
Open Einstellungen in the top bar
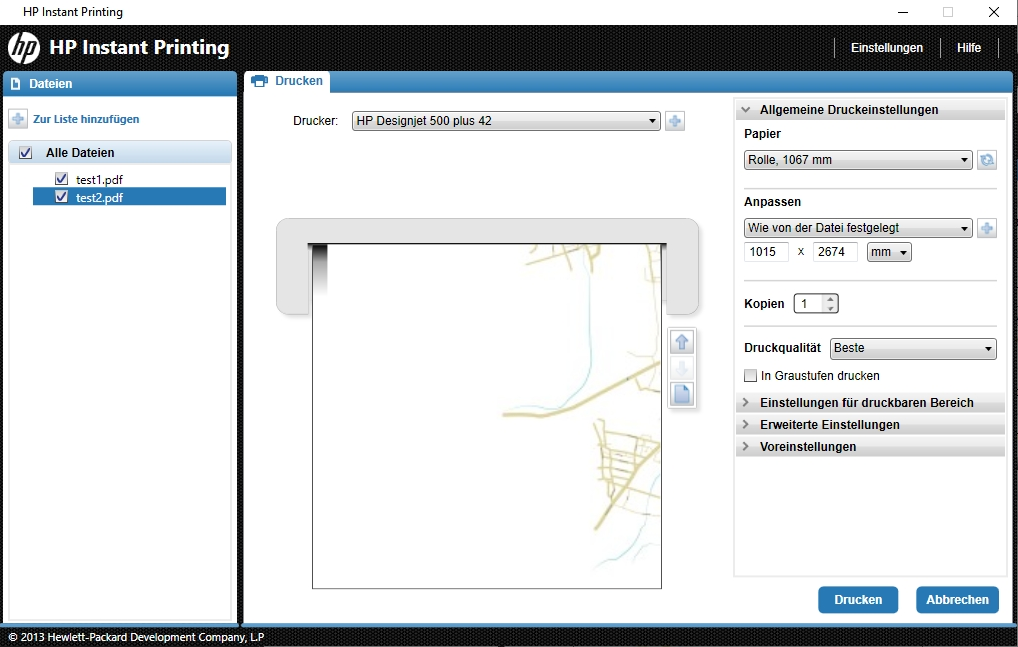coord(886,48)
